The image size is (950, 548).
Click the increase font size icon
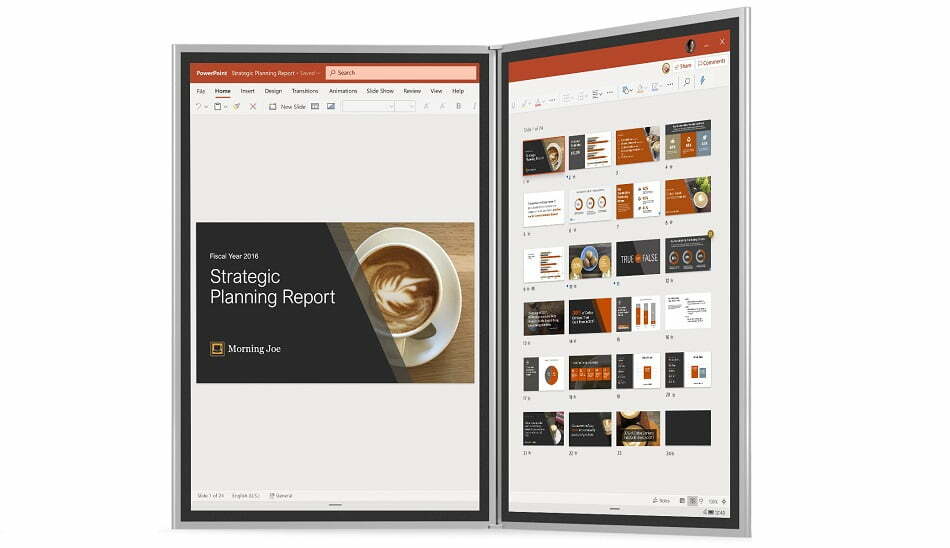point(427,106)
